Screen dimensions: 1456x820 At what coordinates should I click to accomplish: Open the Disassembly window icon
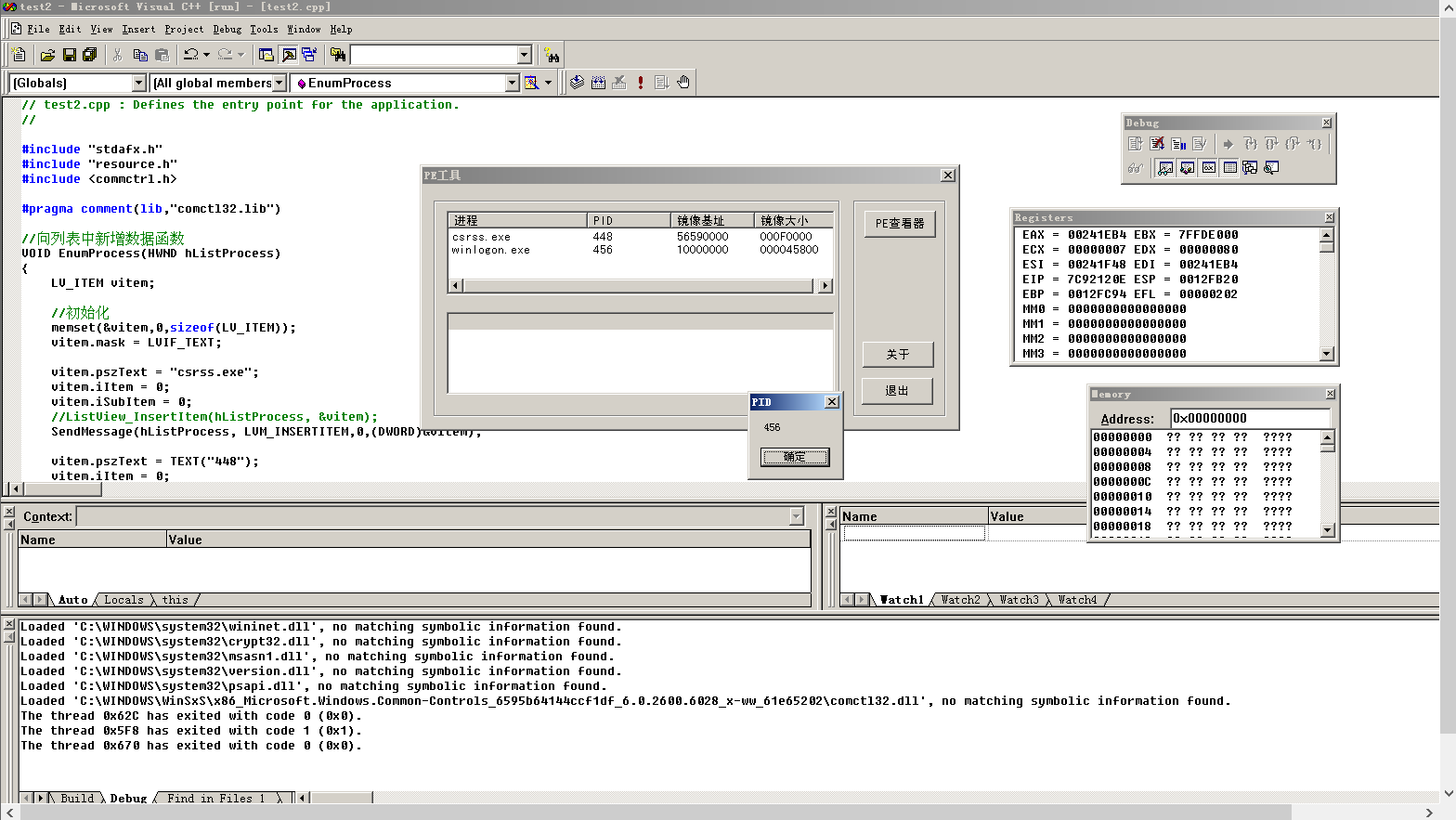point(1271,167)
